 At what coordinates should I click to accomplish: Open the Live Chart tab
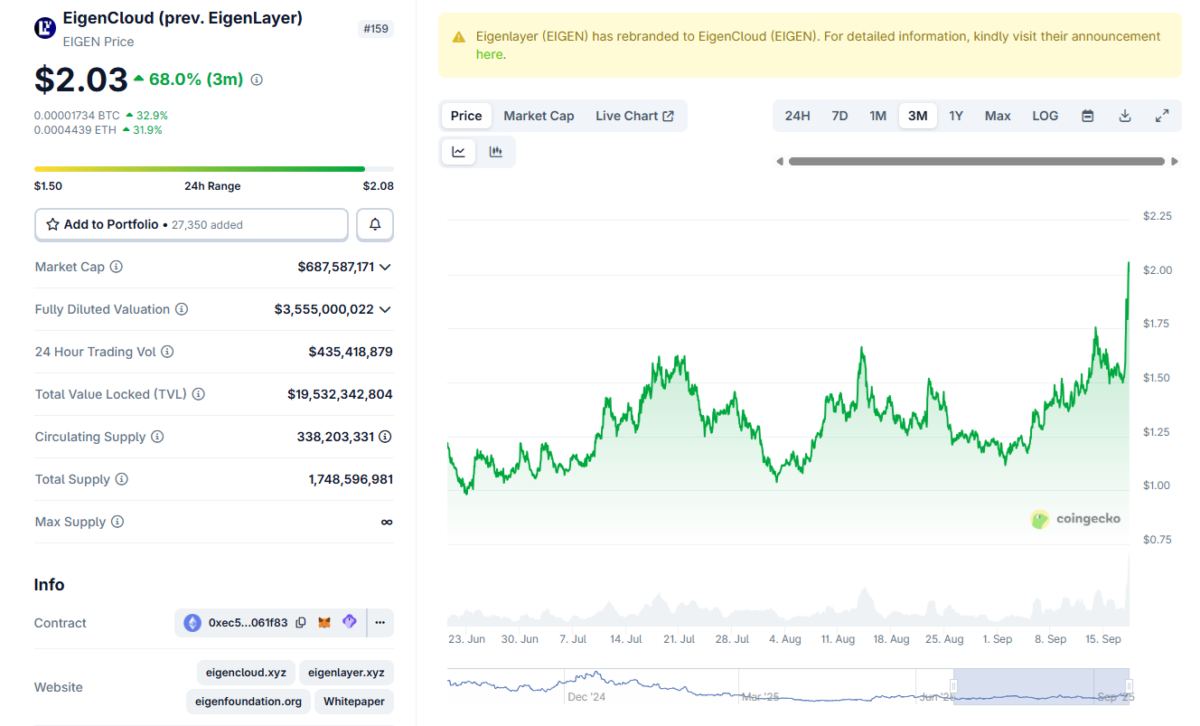pos(628,115)
